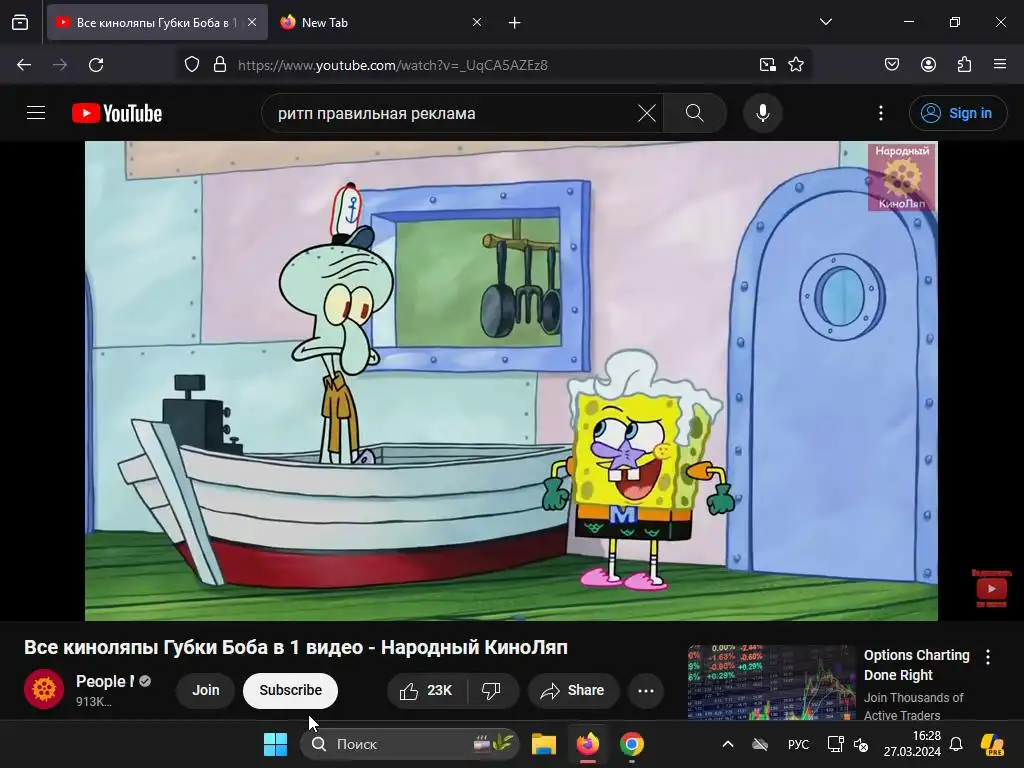The image size is (1024, 768).
Task: Click taskbar Поиск search box
Action: 409,744
